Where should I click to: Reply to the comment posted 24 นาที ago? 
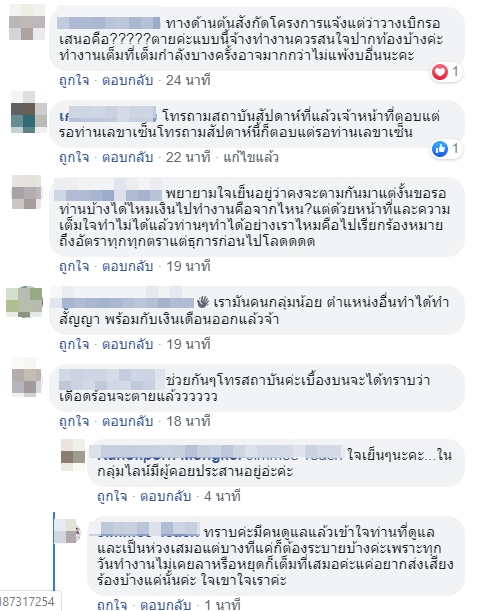point(127,80)
